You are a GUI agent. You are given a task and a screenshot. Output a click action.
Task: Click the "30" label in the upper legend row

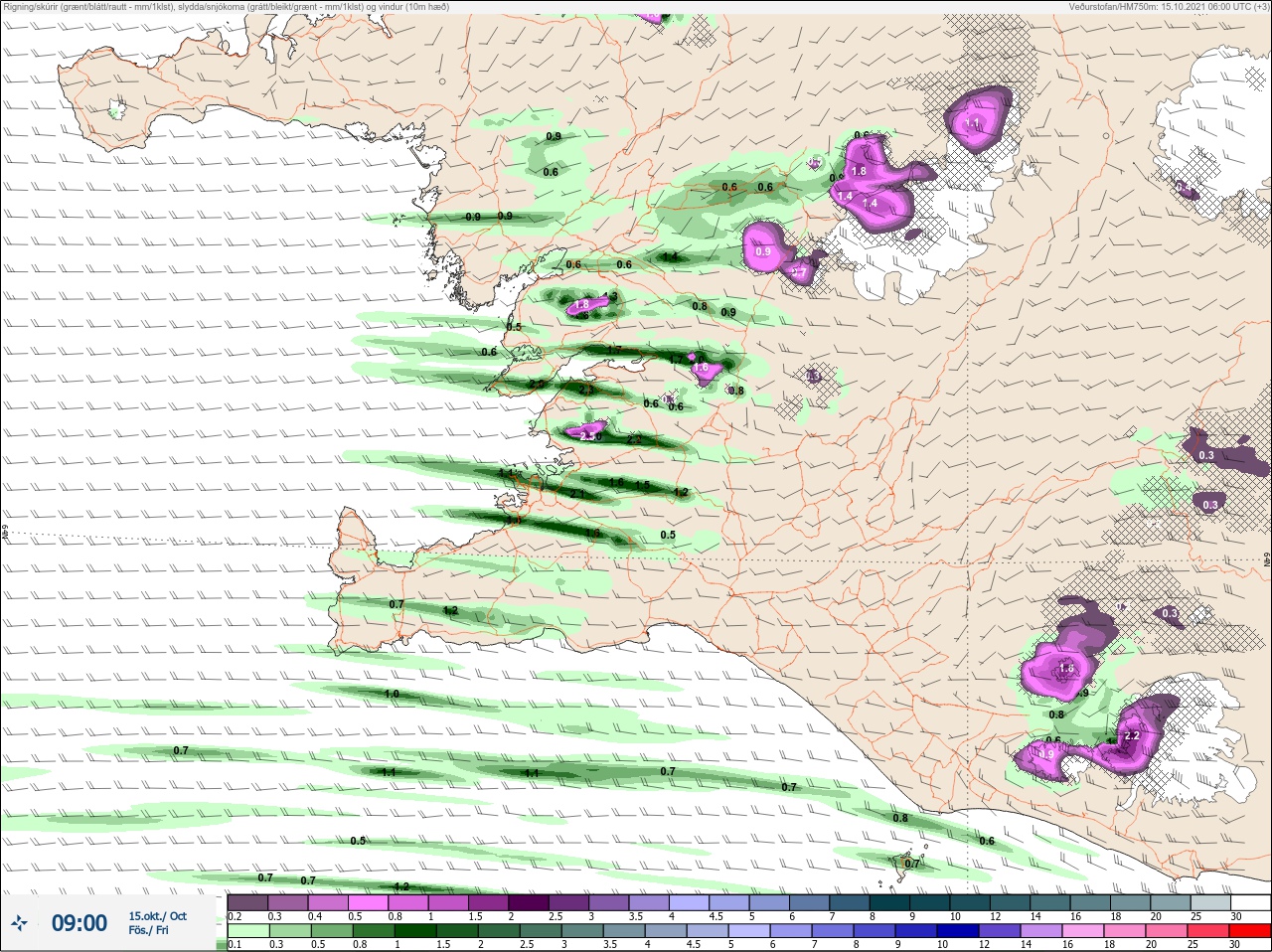(1236, 916)
